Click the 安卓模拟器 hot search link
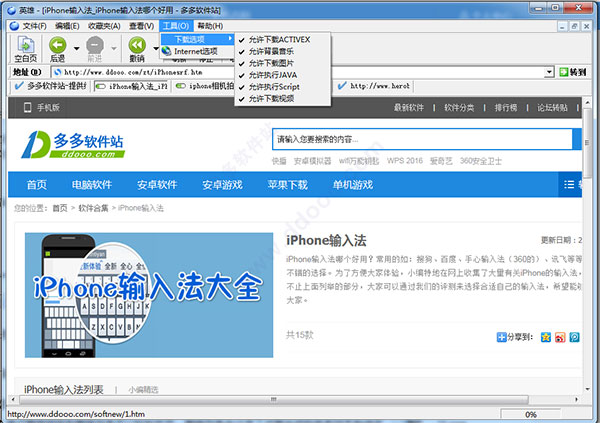Viewport: 600px width, 423px height. (x=312, y=161)
